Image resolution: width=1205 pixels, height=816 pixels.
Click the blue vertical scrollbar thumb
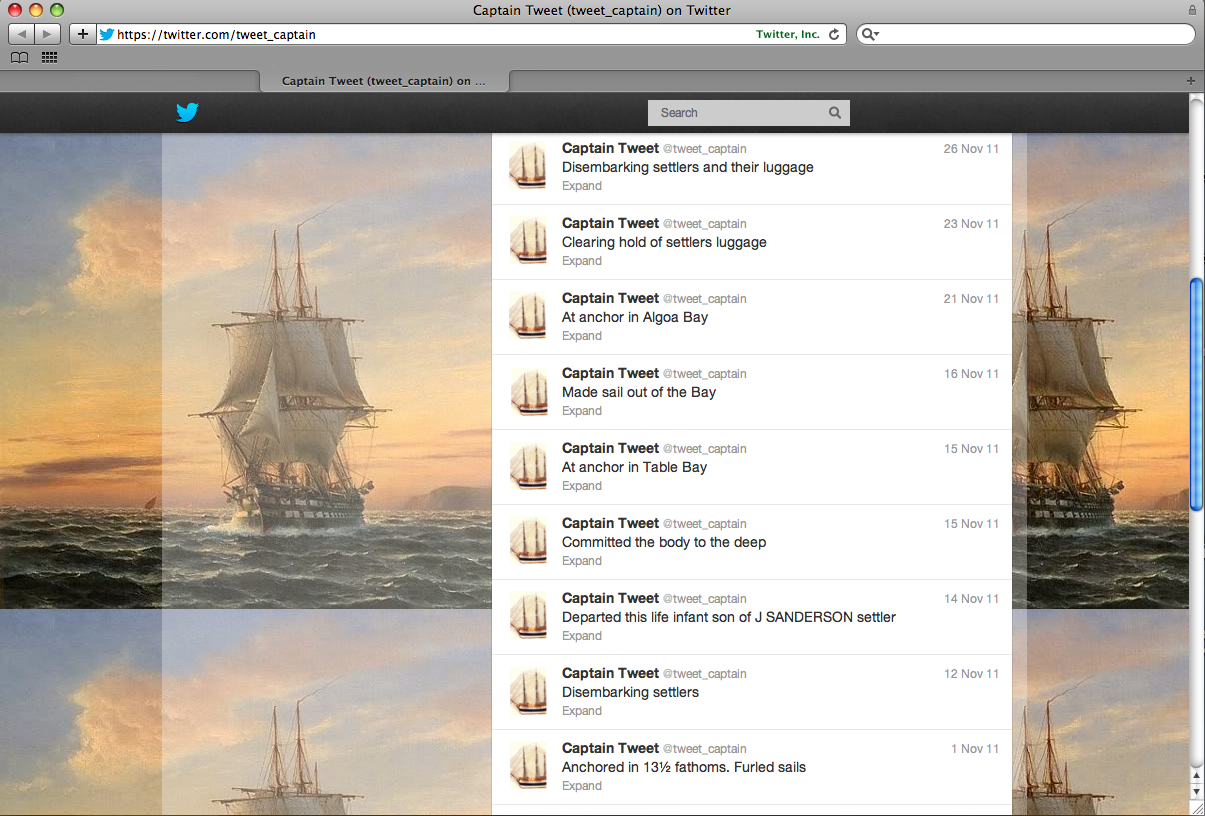click(x=1196, y=395)
